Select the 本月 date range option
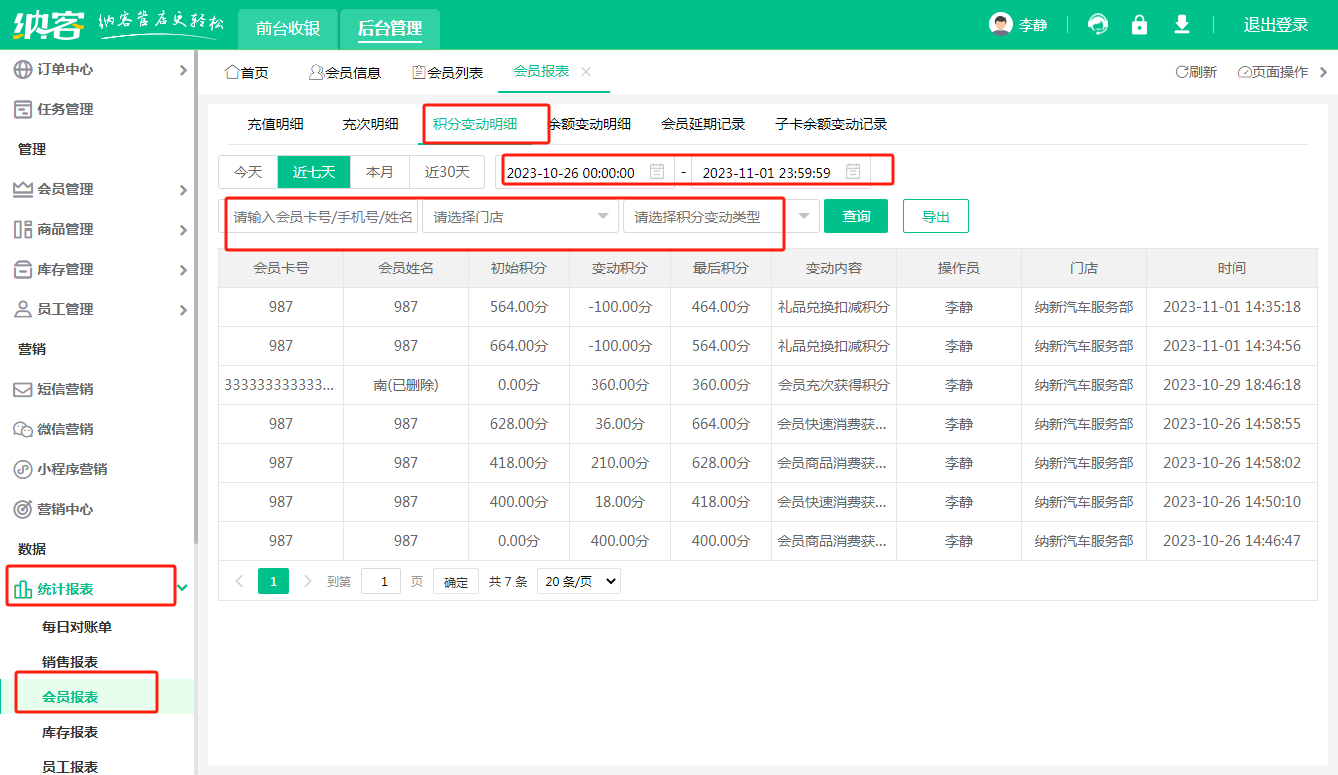The height and width of the screenshot is (775, 1338). coord(380,172)
